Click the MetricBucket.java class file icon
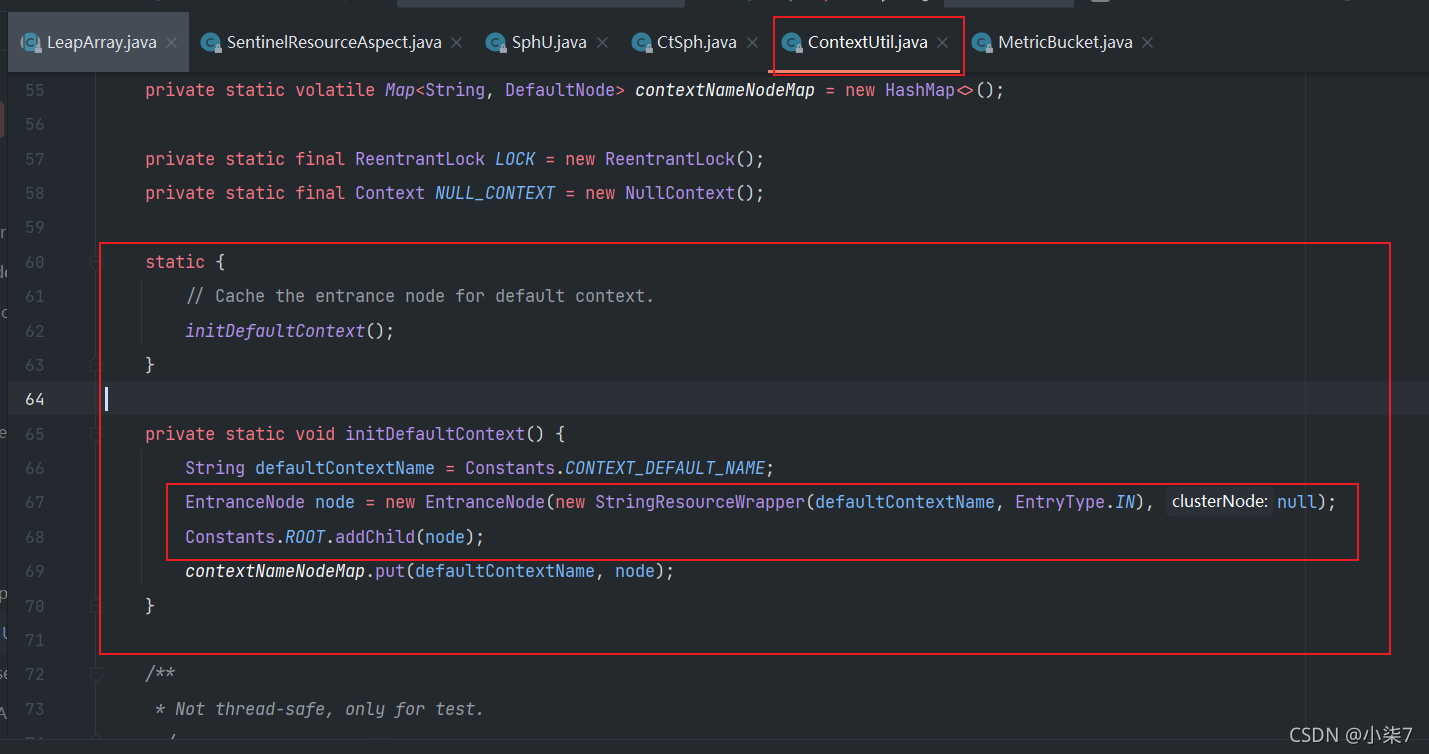 click(981, 42)
